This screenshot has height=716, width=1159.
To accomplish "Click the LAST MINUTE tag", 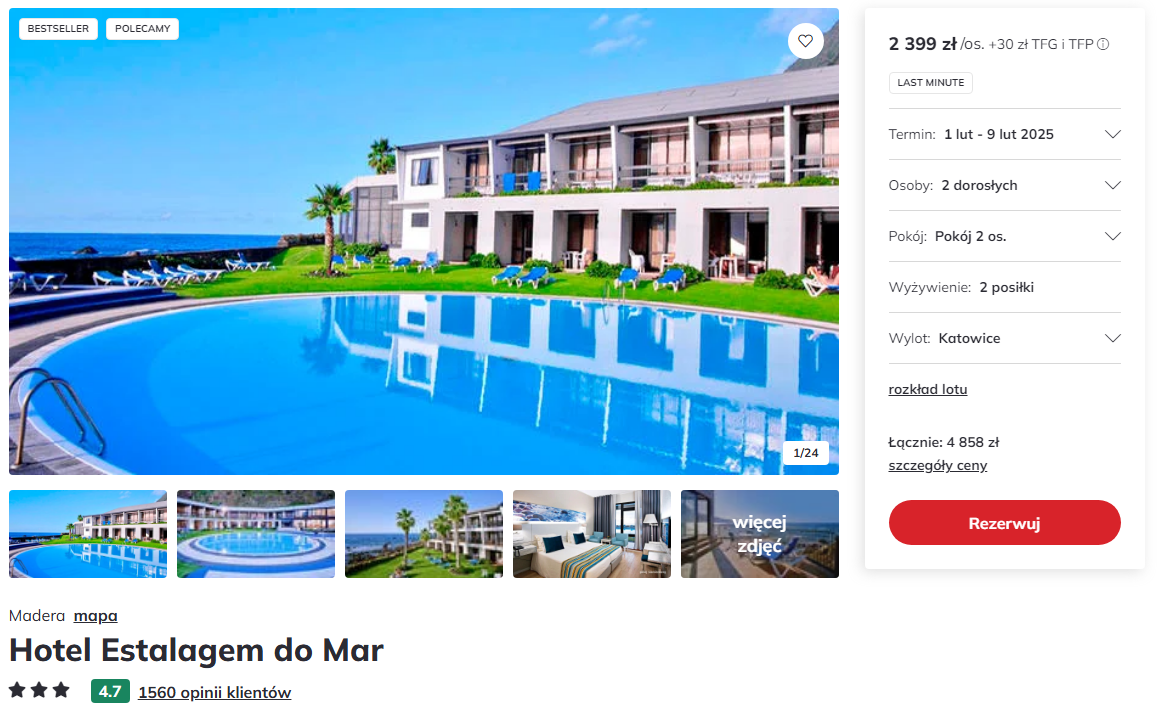I will coord(931,83).
